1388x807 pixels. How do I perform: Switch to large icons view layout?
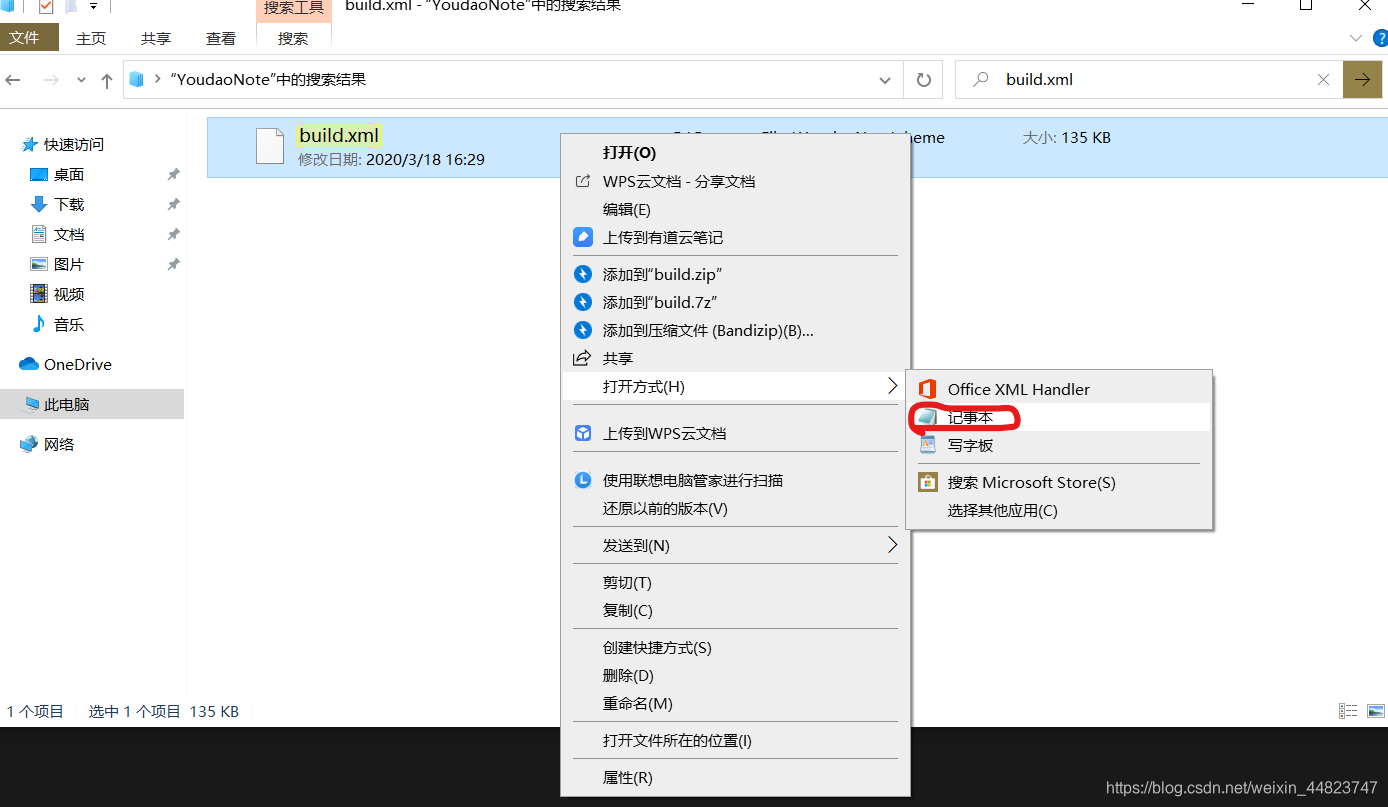[x=1375, y=711]
